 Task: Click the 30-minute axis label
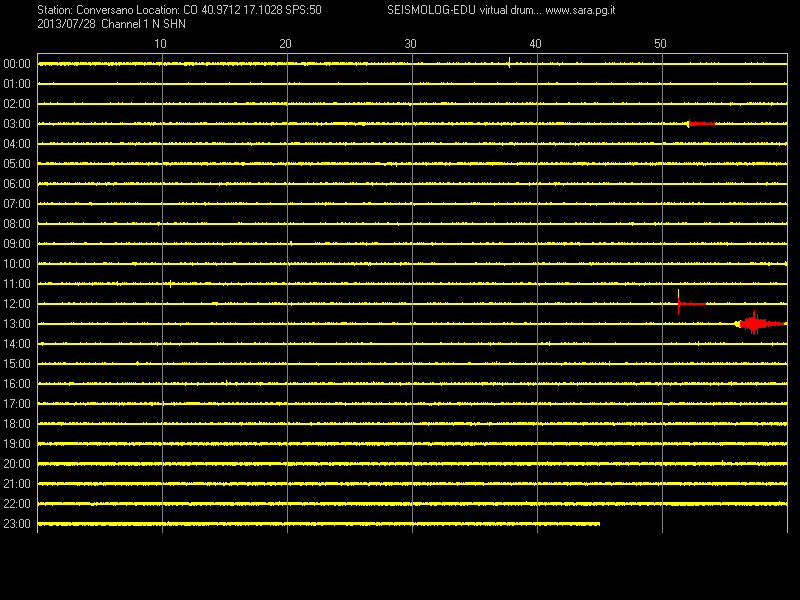[410, 44]
